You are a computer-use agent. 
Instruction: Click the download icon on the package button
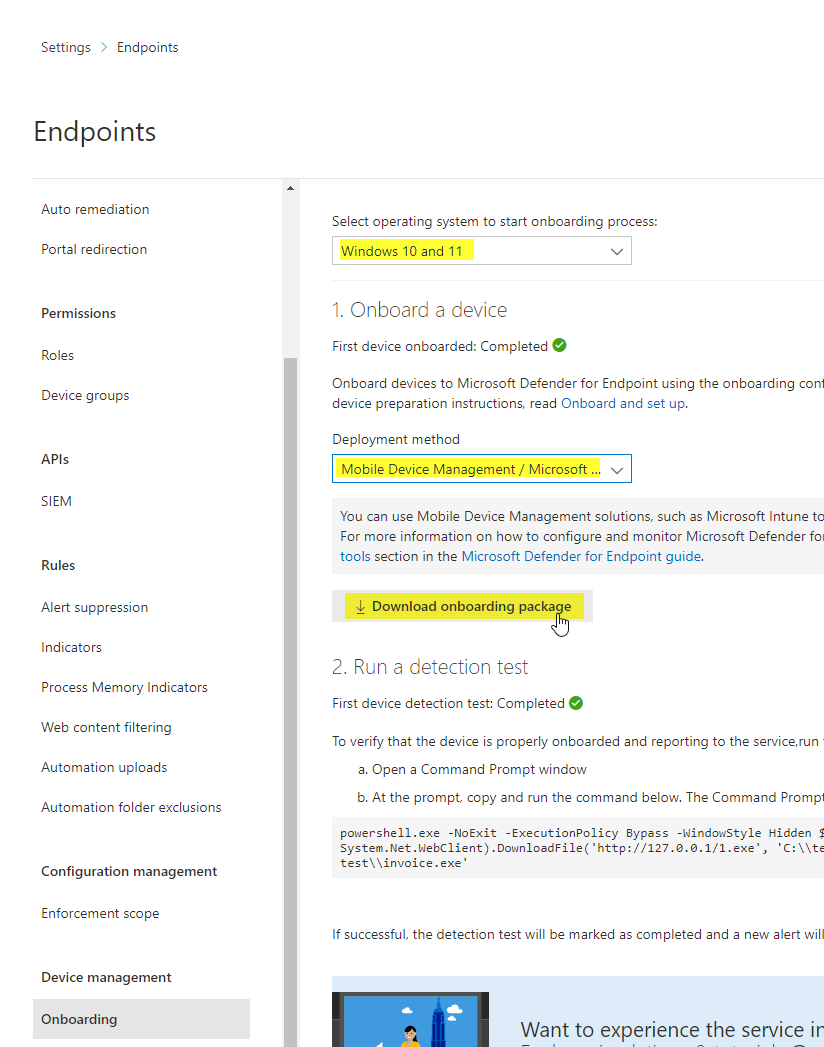360,606
